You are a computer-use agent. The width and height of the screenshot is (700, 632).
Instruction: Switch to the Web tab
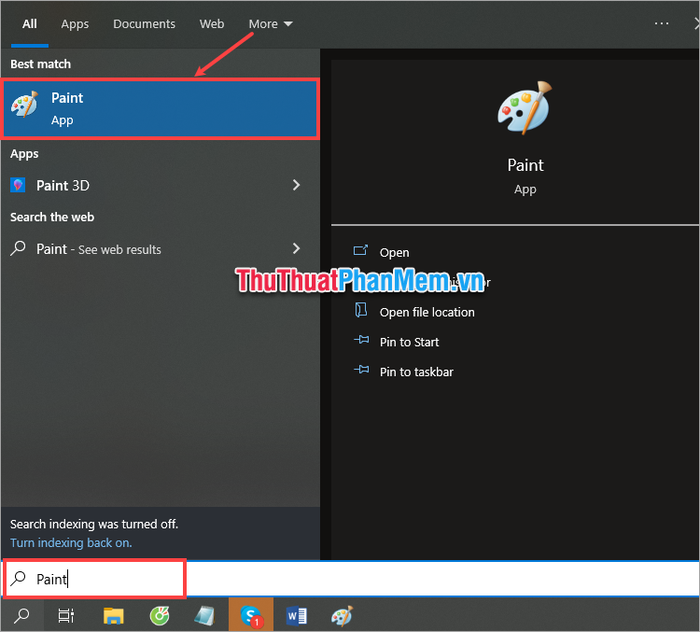[x=212, y=24]
